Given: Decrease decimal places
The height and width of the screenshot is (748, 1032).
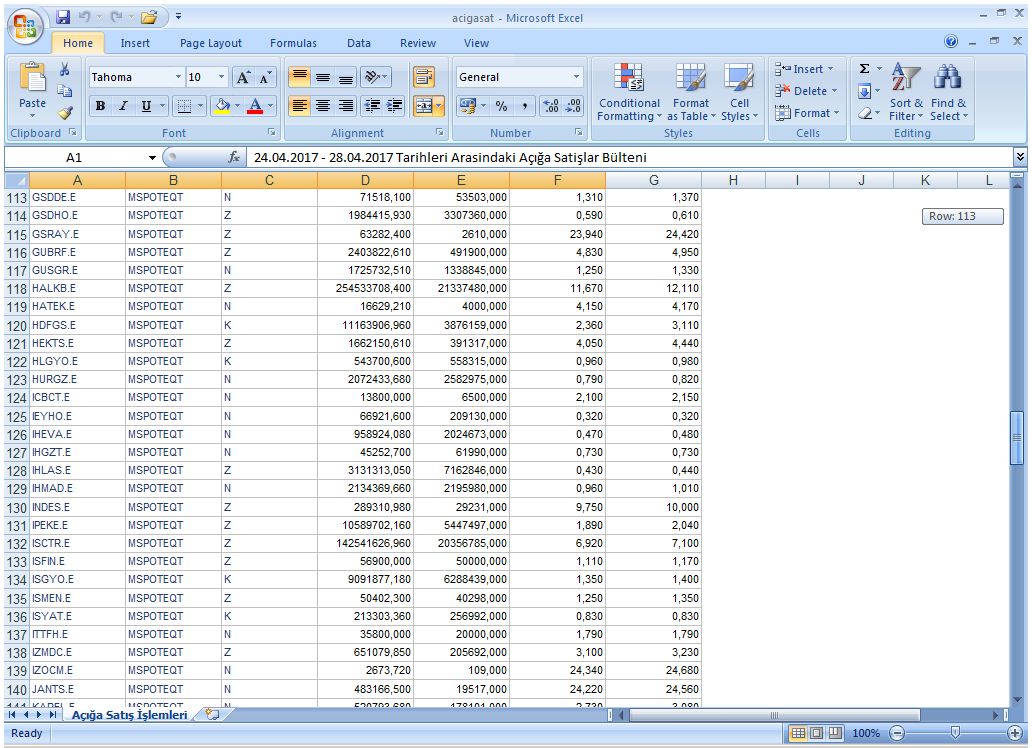Looking at the screenshot, I should click(x=573, y=106).
